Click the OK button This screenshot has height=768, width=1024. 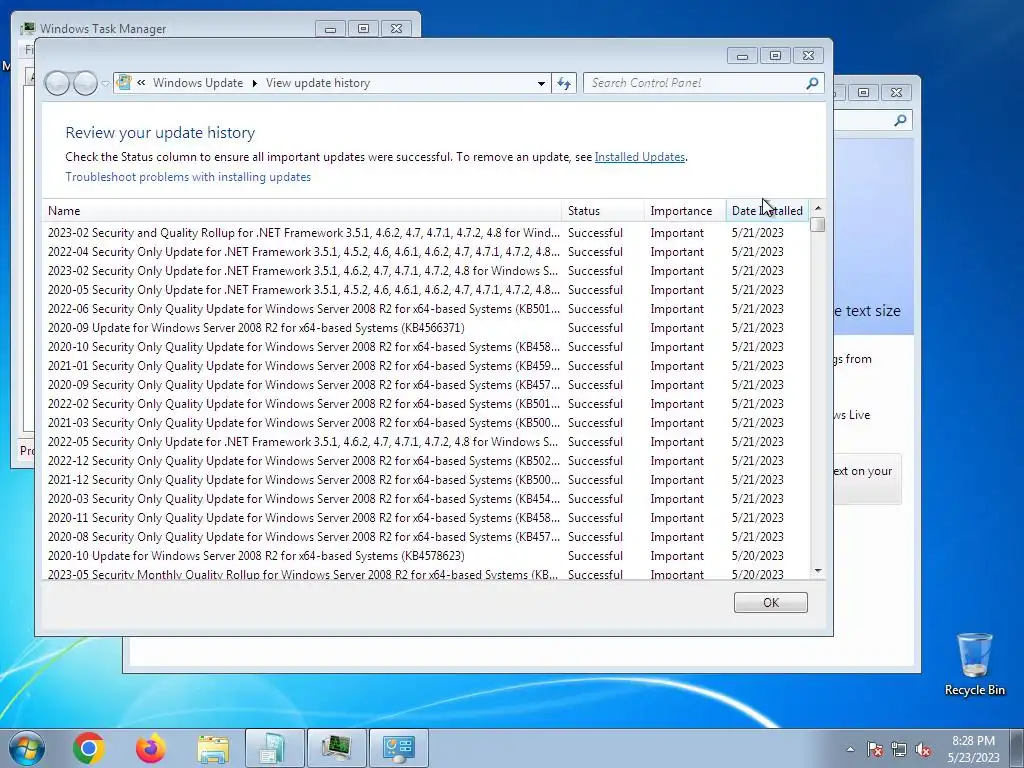click(771, 602)
